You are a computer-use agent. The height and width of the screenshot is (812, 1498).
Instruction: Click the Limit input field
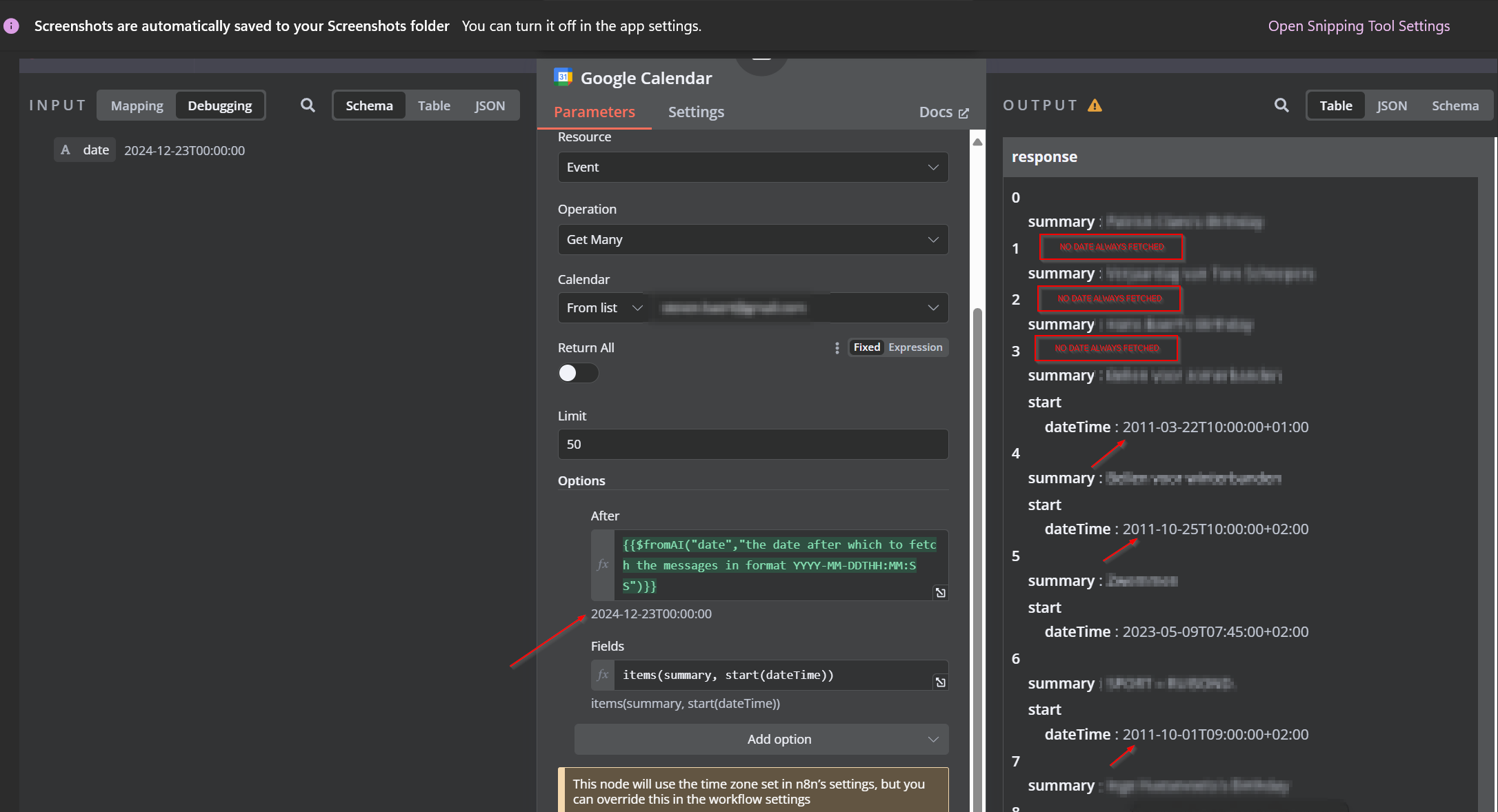point(752,445)
